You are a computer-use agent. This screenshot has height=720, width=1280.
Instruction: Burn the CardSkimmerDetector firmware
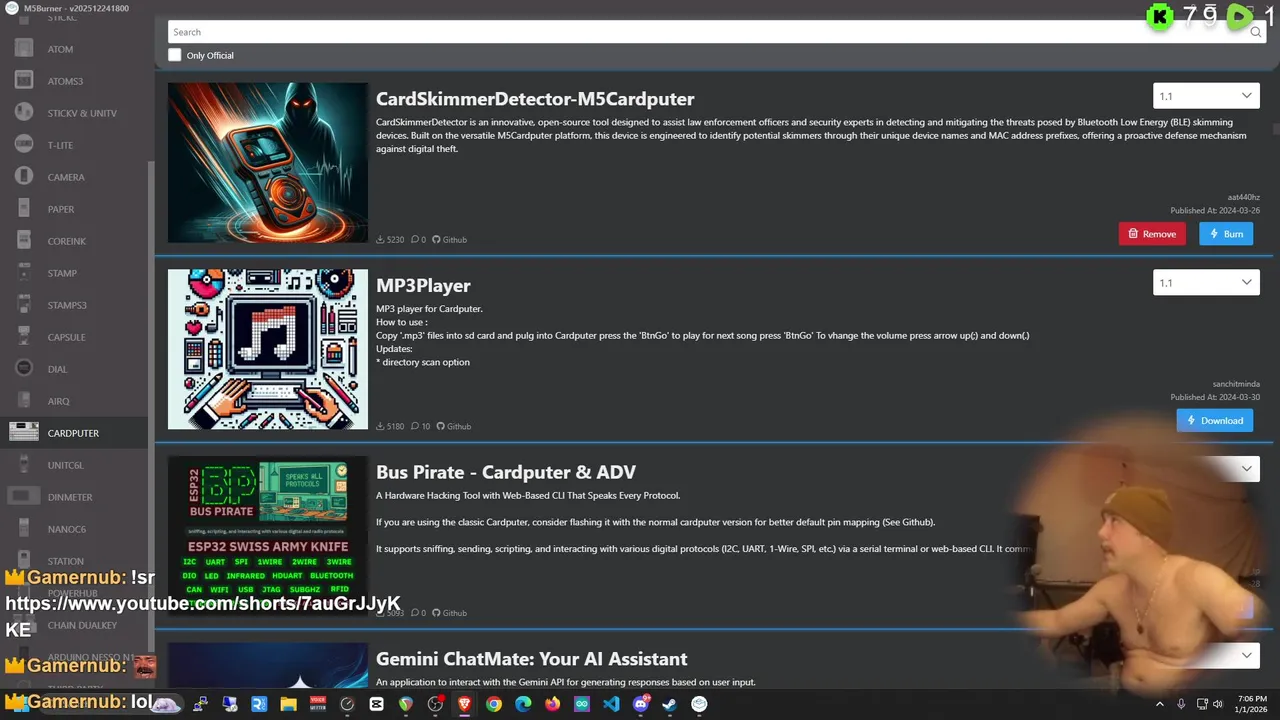tap(1226, 234)
